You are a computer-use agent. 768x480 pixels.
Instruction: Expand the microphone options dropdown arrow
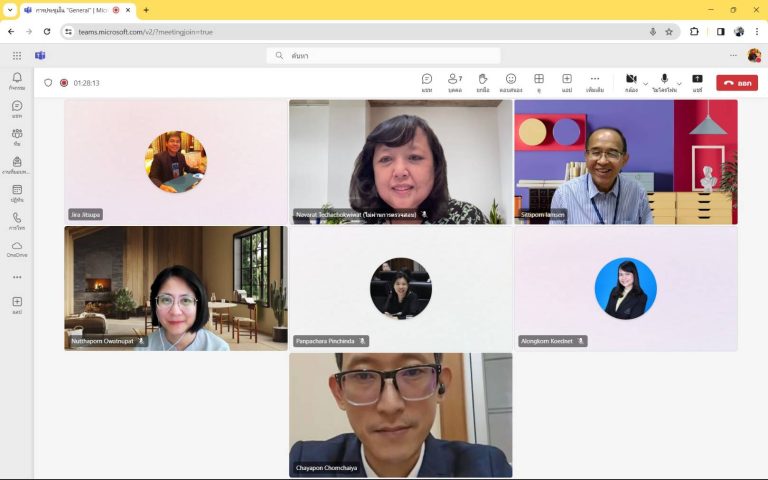[679, 82]
